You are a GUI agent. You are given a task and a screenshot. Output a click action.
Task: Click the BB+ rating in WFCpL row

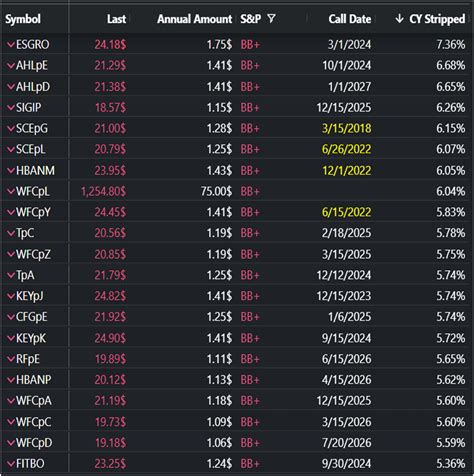(250, 191)
